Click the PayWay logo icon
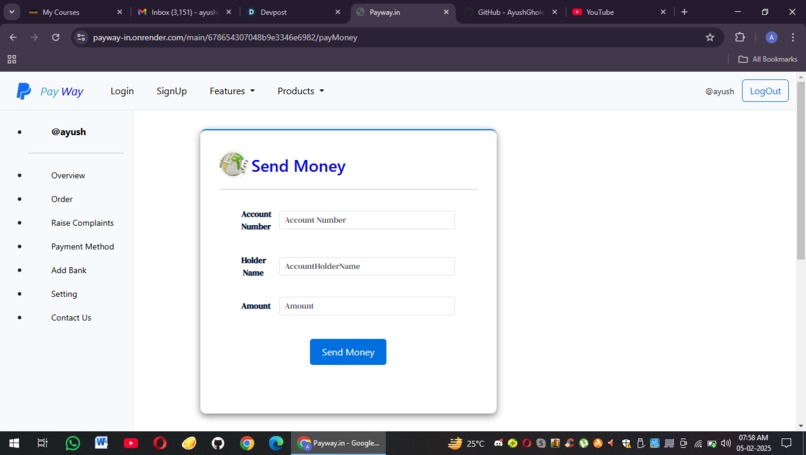Screen dimensions: 806x455 point(24,91)
